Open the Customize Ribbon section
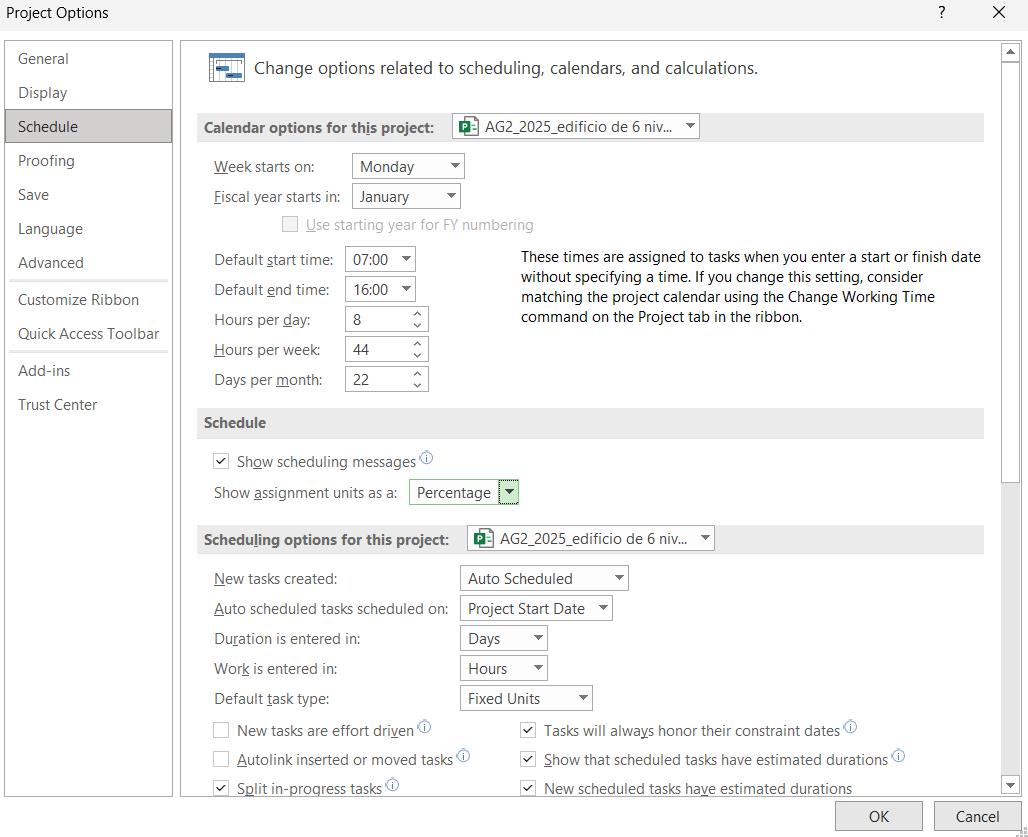Viewport: 1028px width, 837px height. tap(78, 300)
